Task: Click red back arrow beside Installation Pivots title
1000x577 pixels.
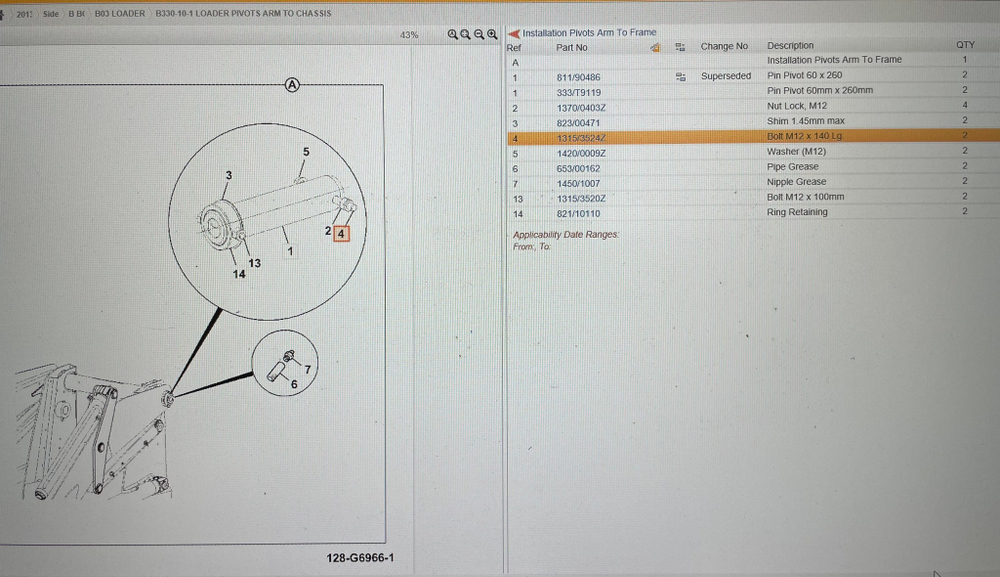Action: 514,33
